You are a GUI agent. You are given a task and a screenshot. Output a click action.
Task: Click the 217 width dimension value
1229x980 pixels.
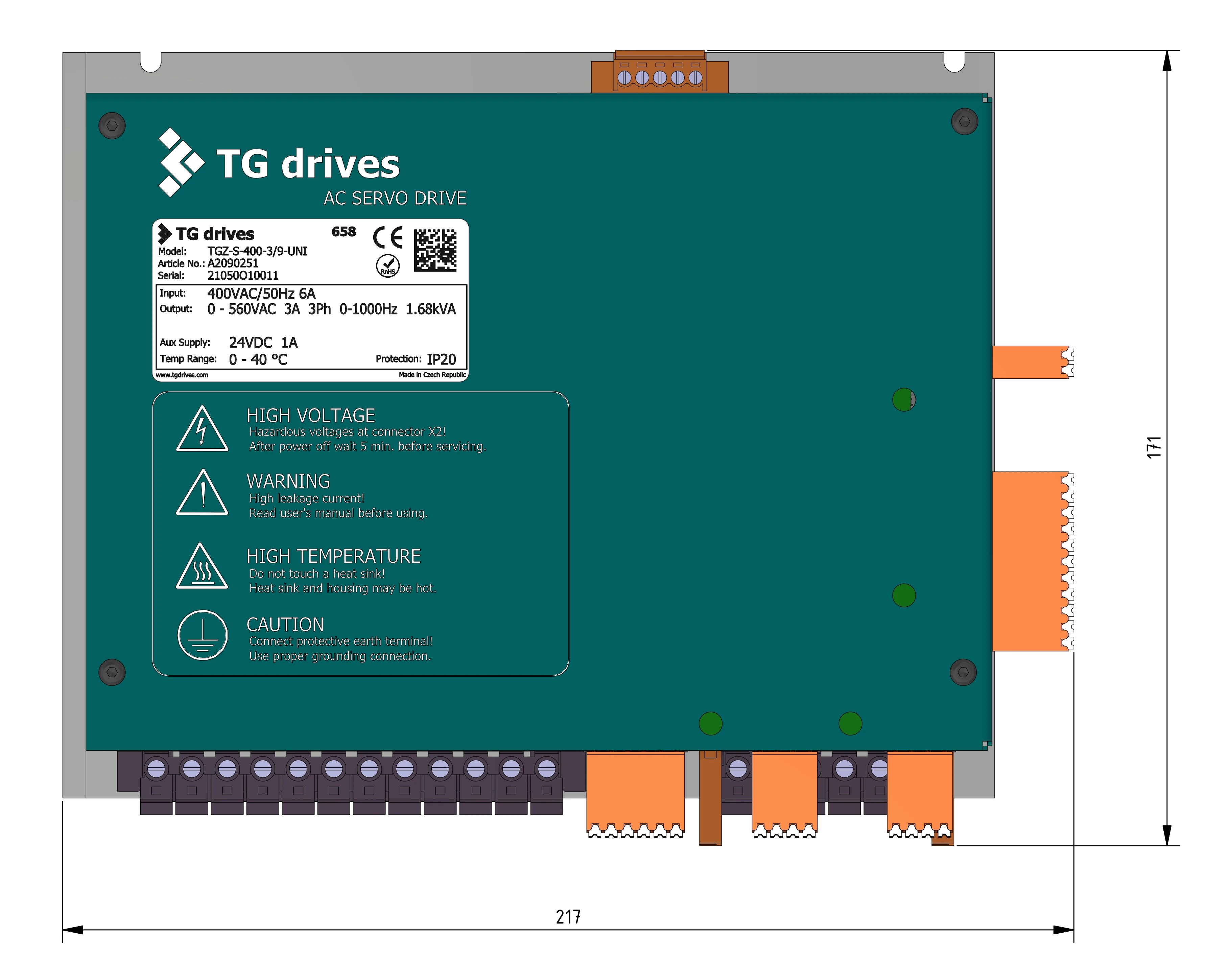pos(568,917)
